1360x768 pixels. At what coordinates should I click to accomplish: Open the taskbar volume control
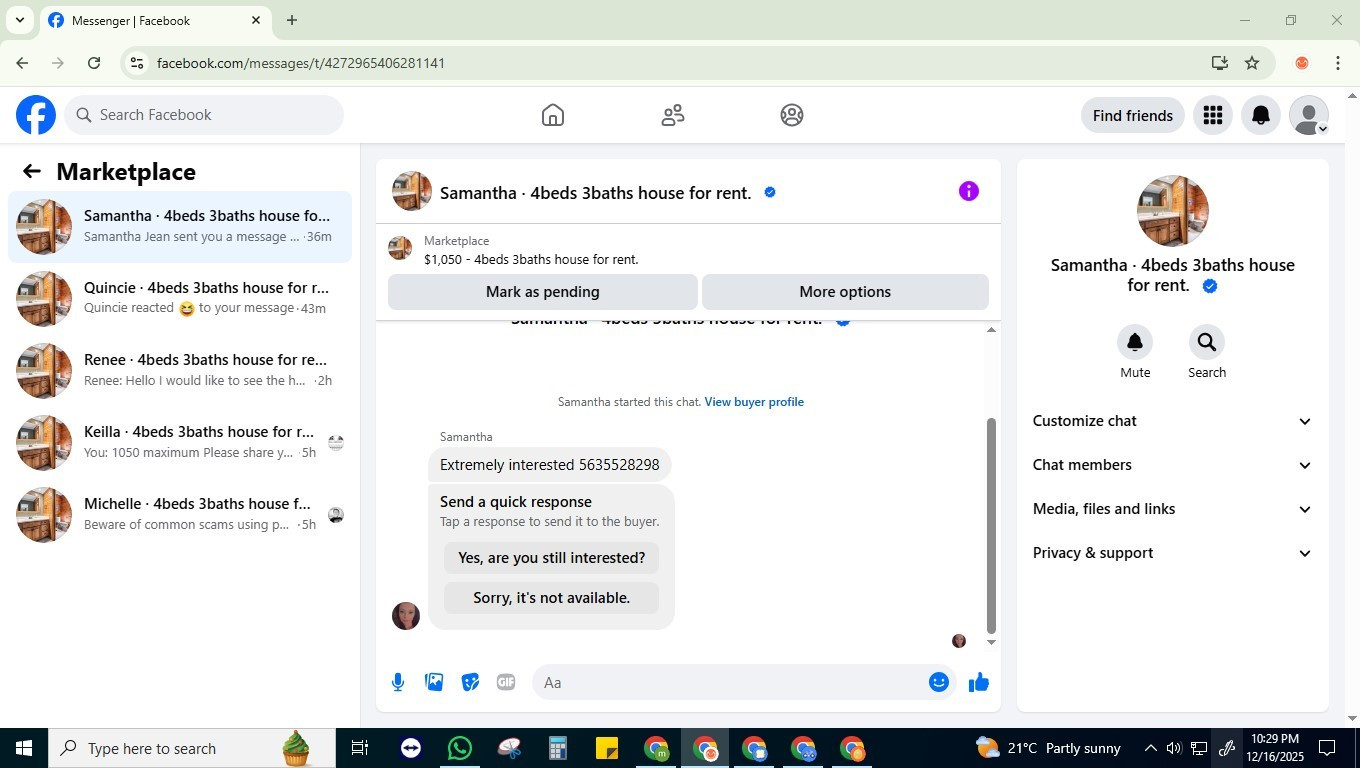pyautogui.click(x=1174, y=748)
